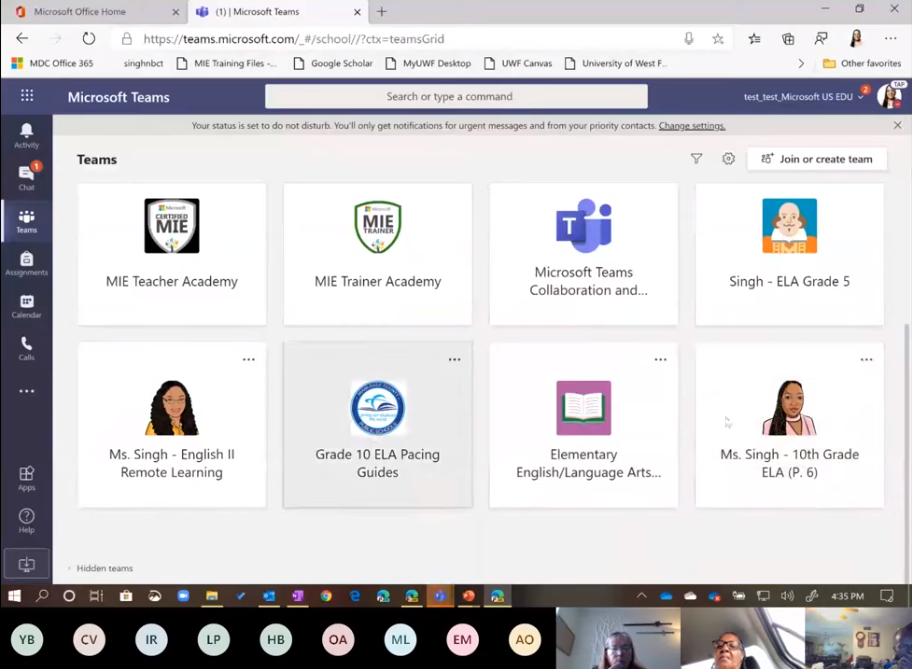Show more bookmarks chevron in favorites bar

click(x=801, y=63)
